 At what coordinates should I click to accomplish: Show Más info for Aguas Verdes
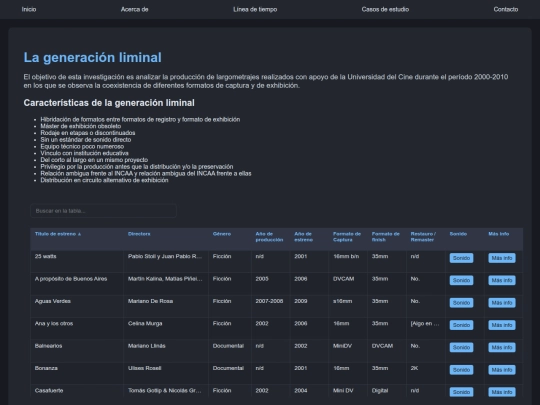pyautogui.click(x=502, y=303)
